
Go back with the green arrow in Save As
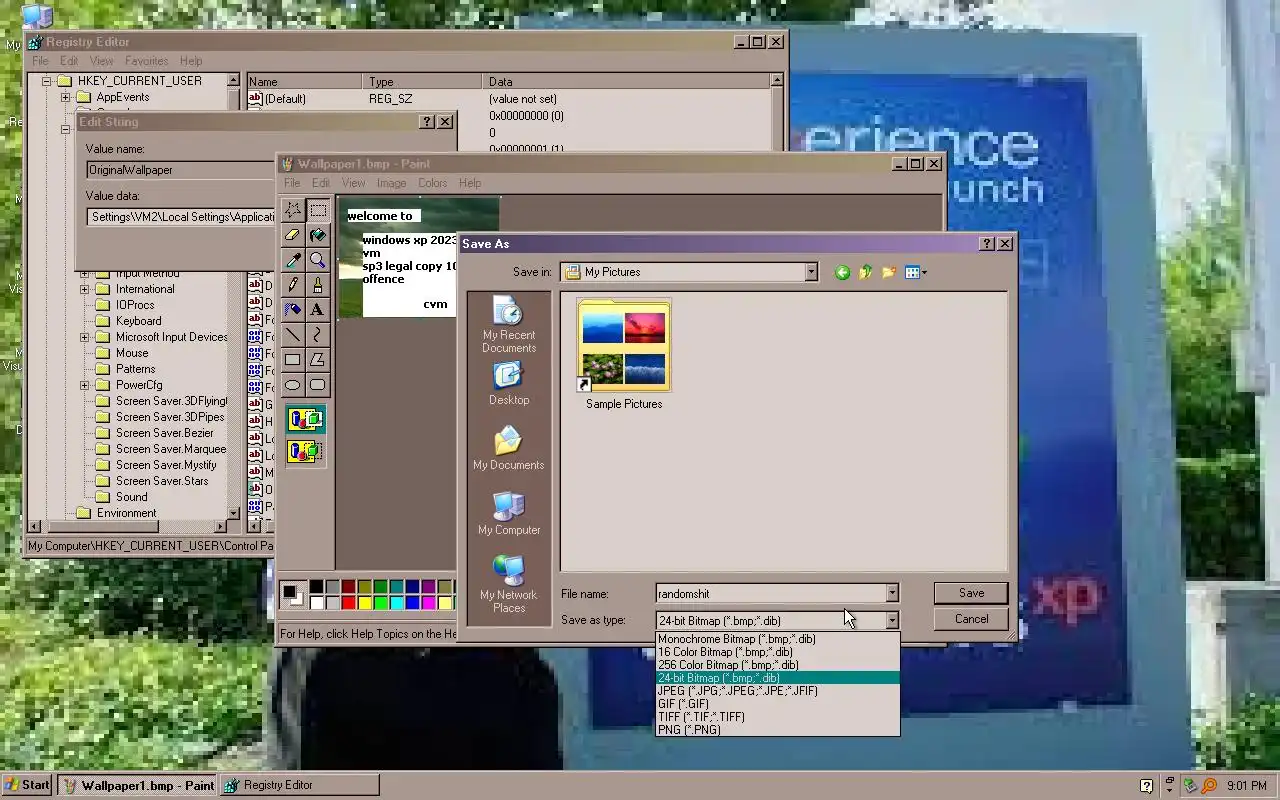tap(842, 272)
